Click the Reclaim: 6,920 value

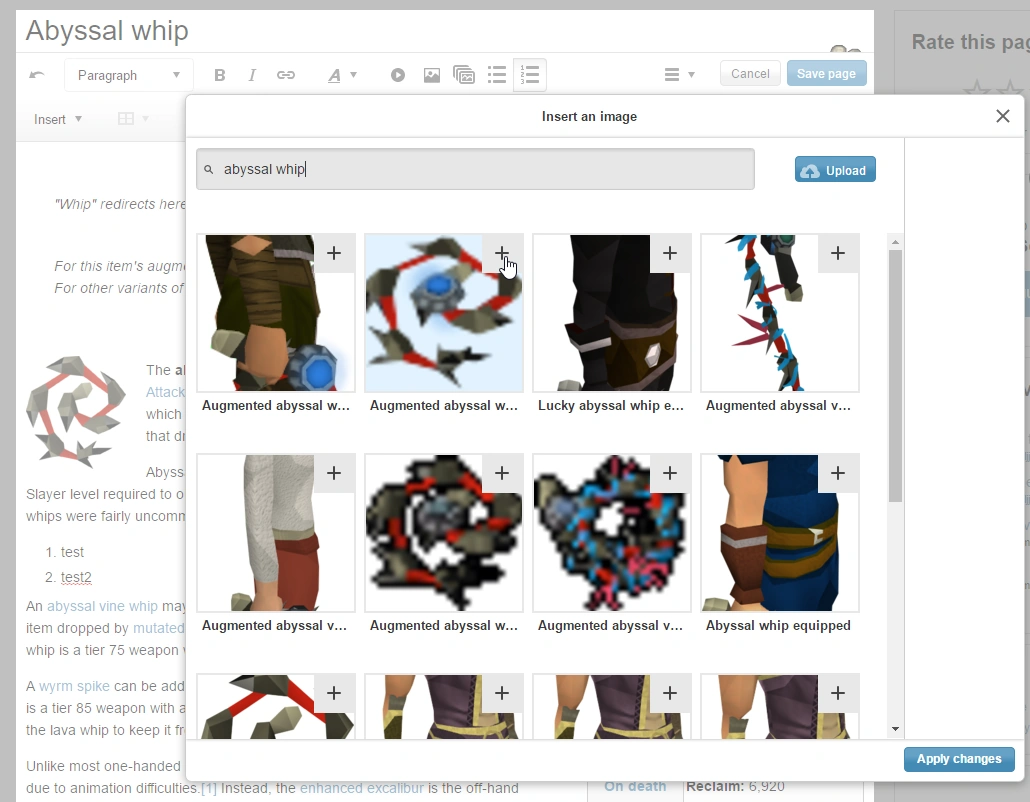[735, 786]
